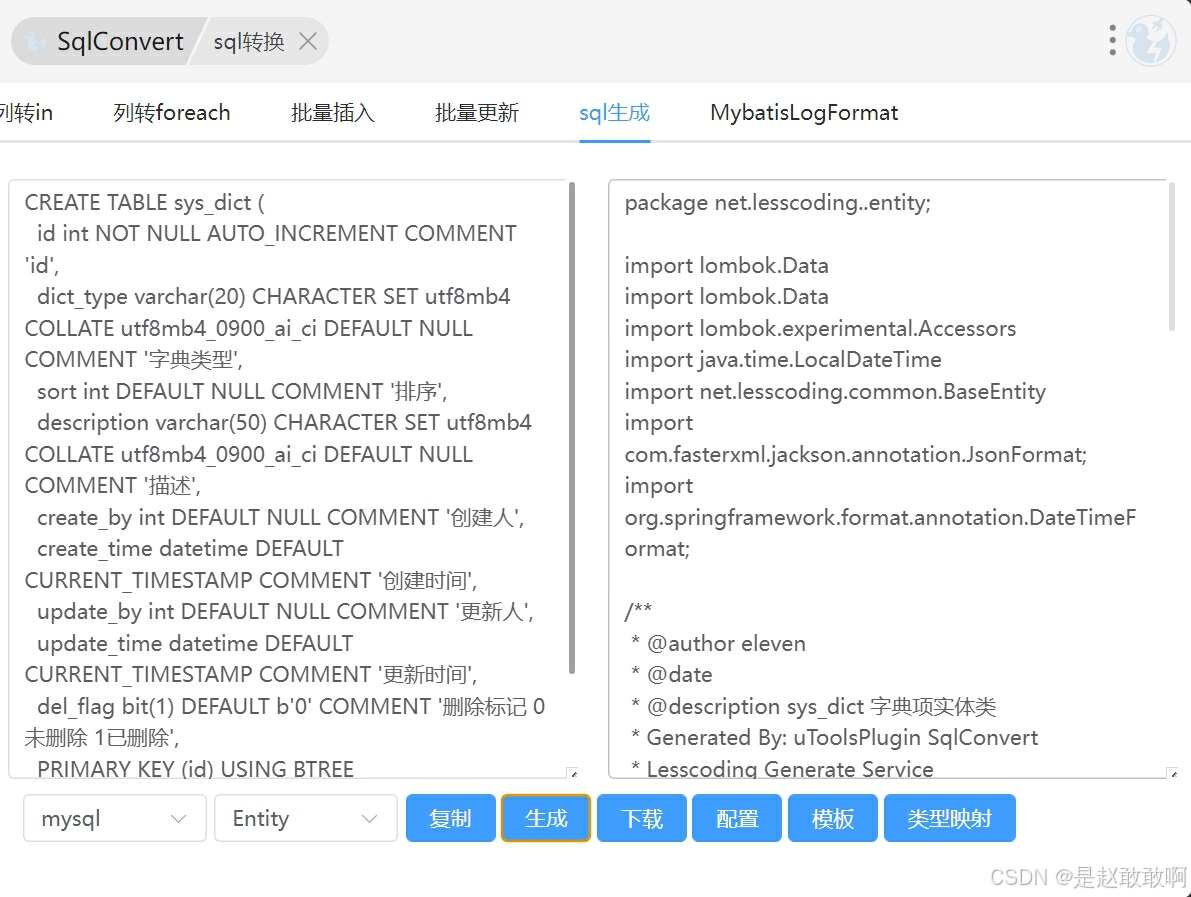This screenshot has height=897, width=1191.
Task: Click 'import net.lesscoding.common.BaseEntity' line
Action: coord(835,391)
